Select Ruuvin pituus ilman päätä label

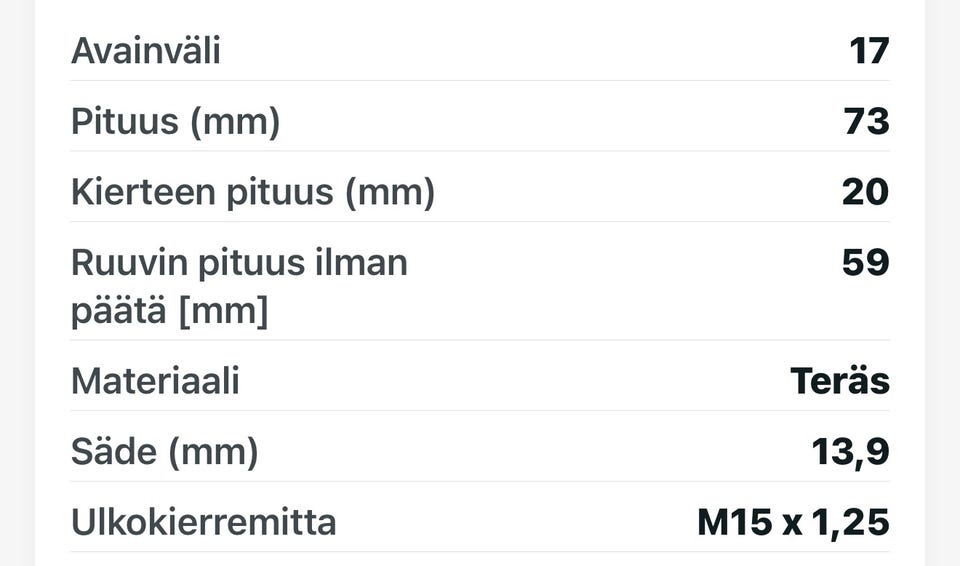click(239, 286)
